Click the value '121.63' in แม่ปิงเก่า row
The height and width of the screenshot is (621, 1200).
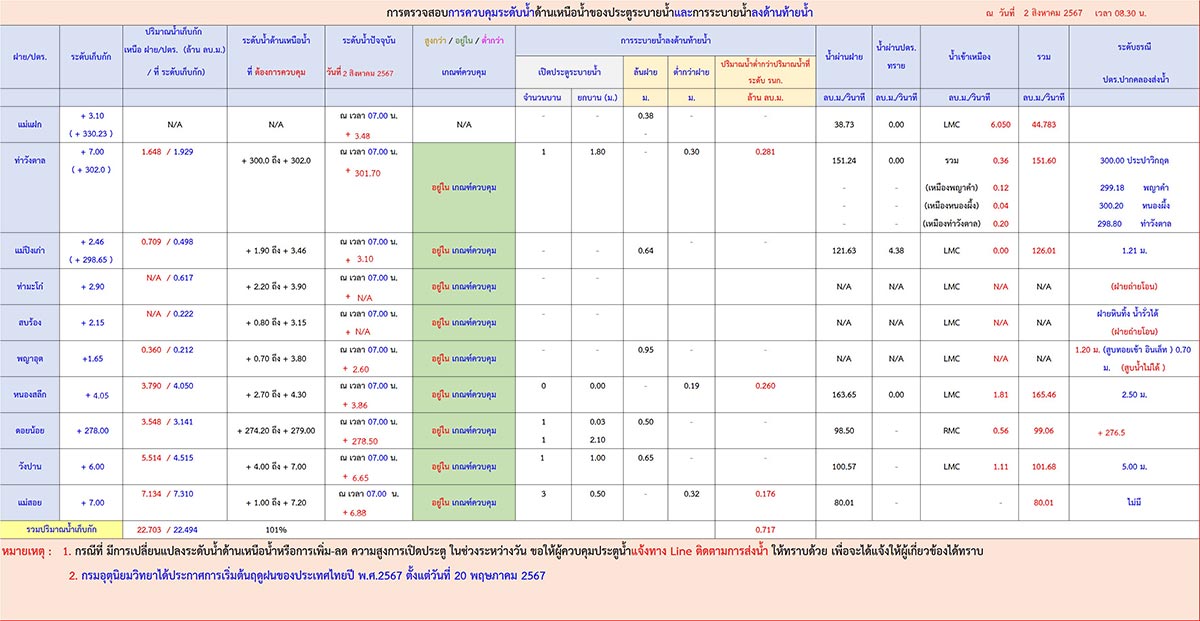coord(844,251)
